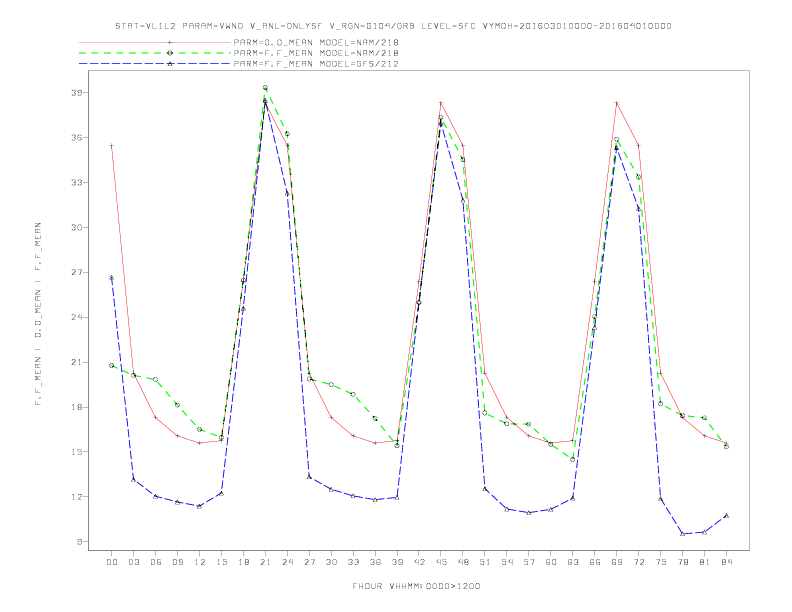792x612 pixels.
Task: Select legend entry PARM=F.F_MEAN MODEL=GFS/212
Action: (316, 64)
